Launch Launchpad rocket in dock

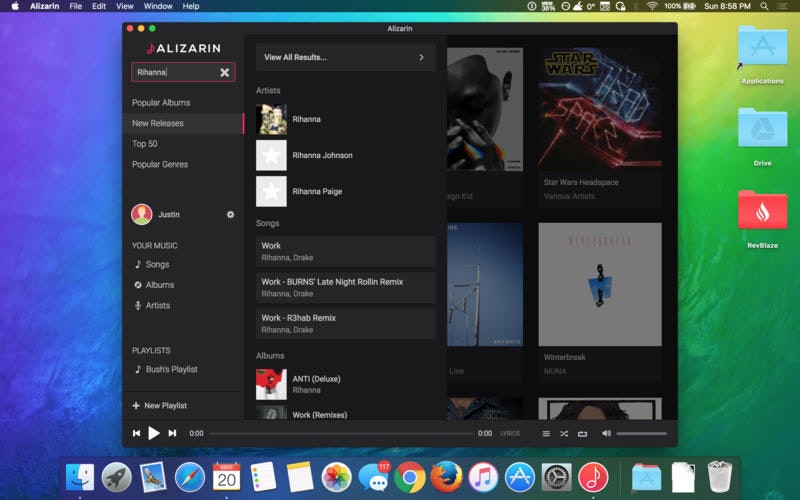116,478
